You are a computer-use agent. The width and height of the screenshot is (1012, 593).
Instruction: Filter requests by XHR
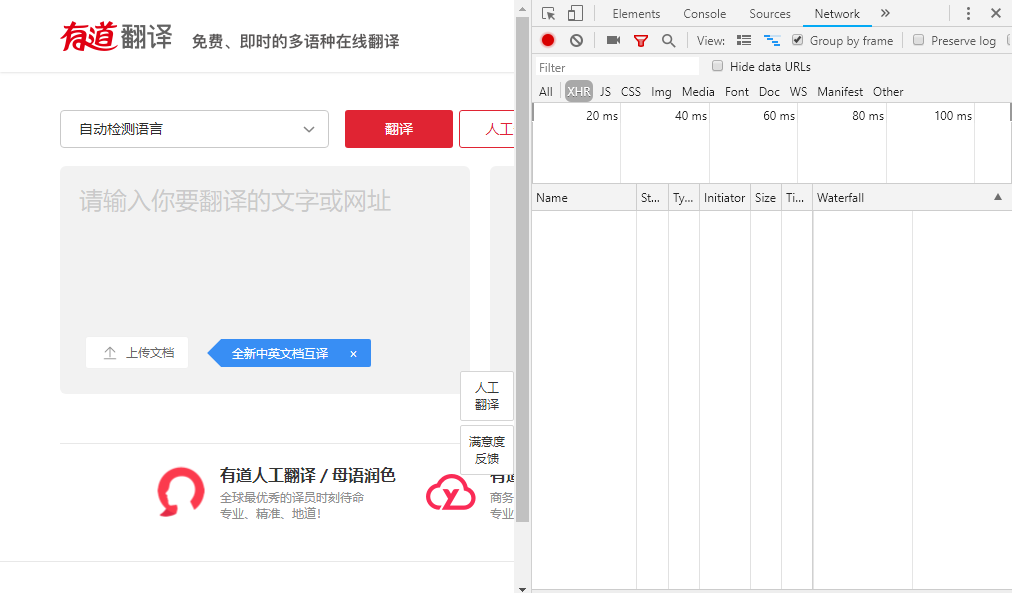point(578,92)
